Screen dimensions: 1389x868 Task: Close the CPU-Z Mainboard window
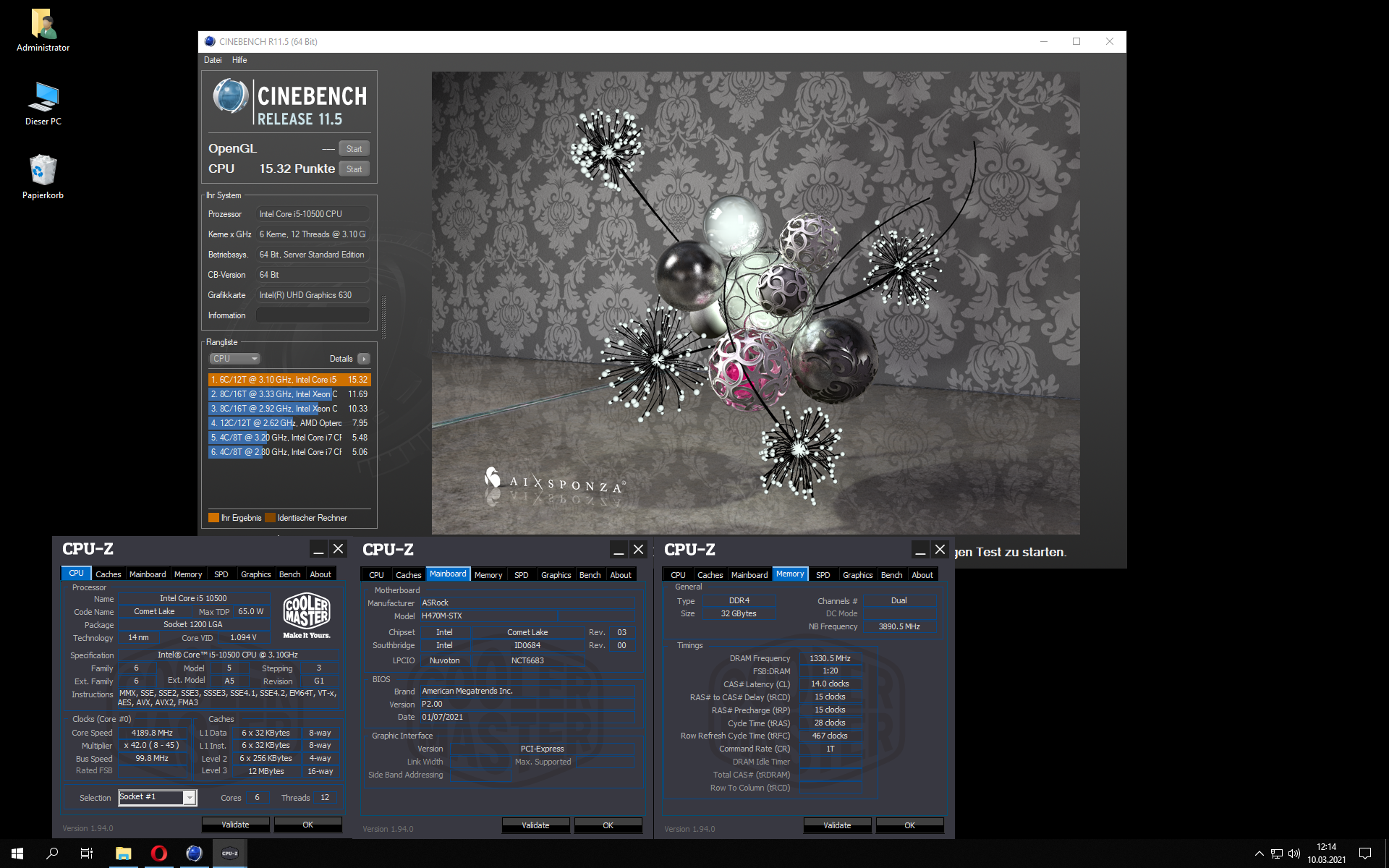point(638,550)
